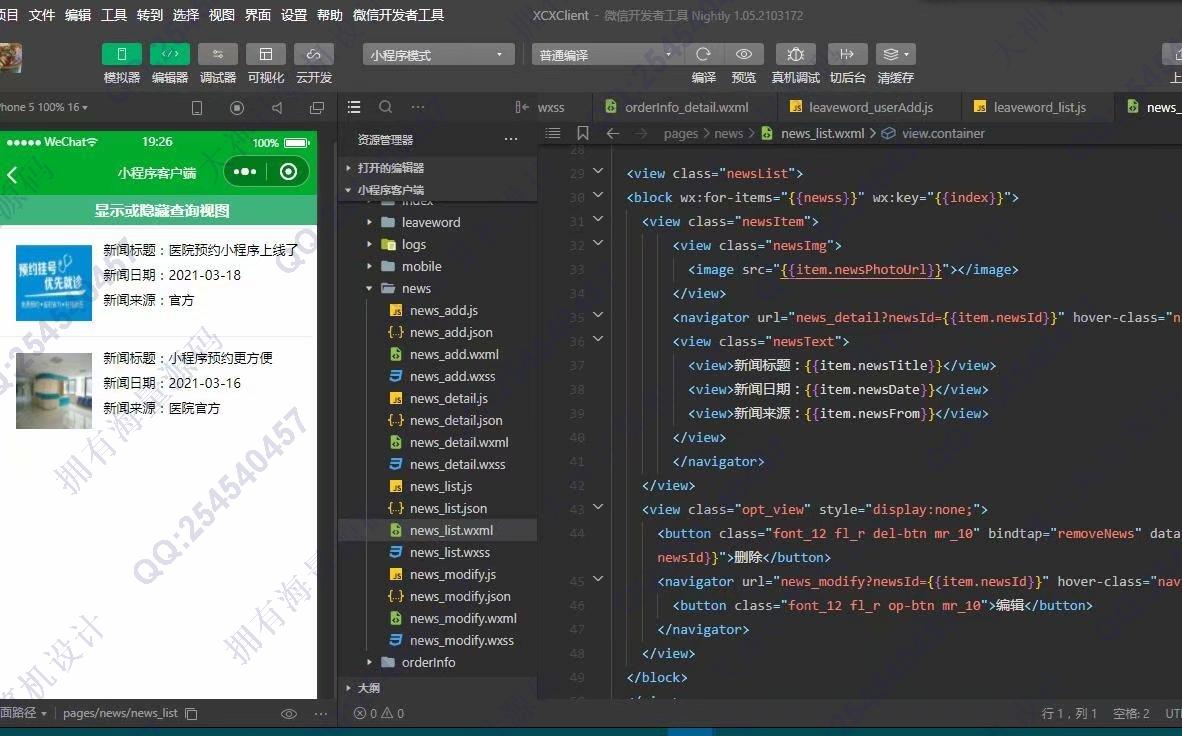Open search in the editor sidebar
Image resolution: width=1182 pixels, height=736 pixels.
pyautogui.click(x=385, y=107)
